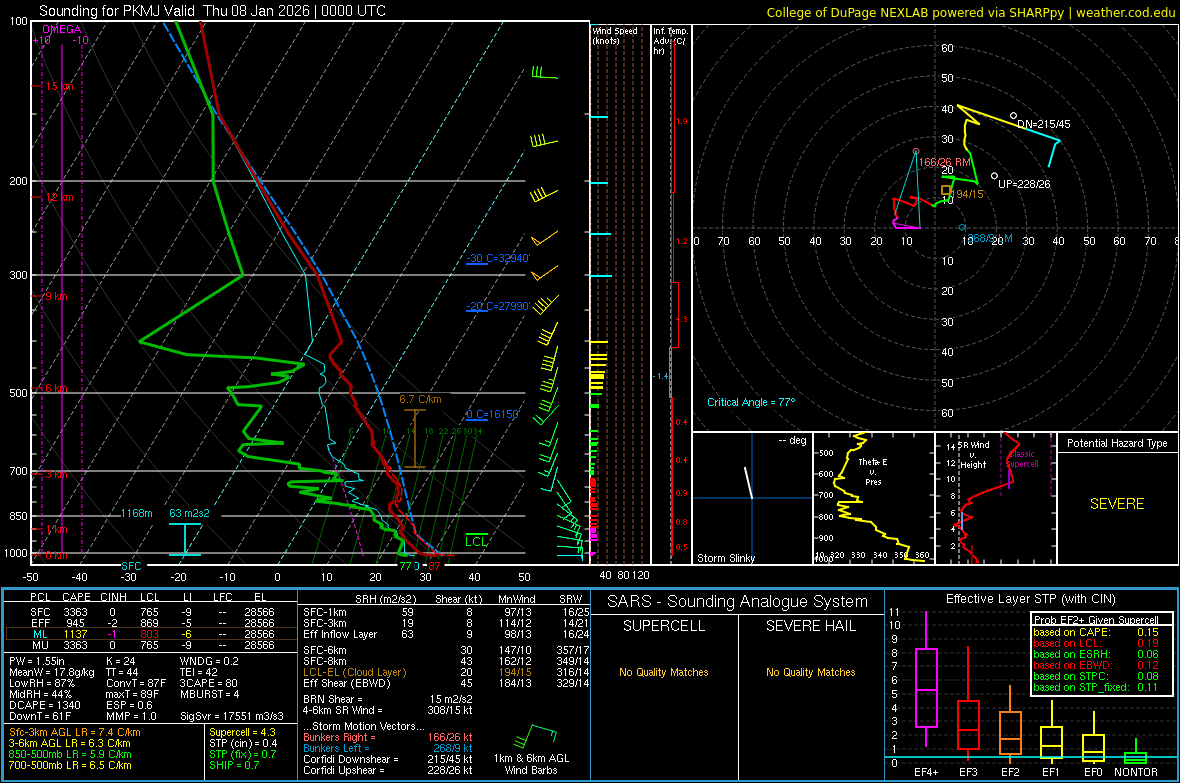Click the Supercell = 4.3 parameter

(x=242, y=732)
